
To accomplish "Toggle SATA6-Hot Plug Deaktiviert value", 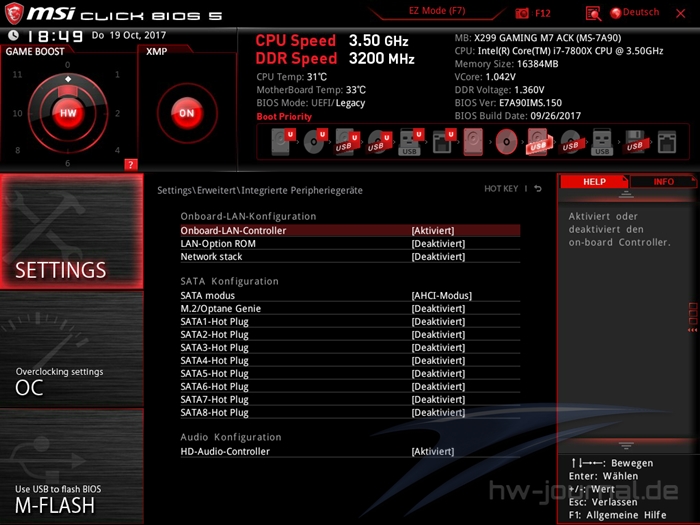I will coord(438,386).
